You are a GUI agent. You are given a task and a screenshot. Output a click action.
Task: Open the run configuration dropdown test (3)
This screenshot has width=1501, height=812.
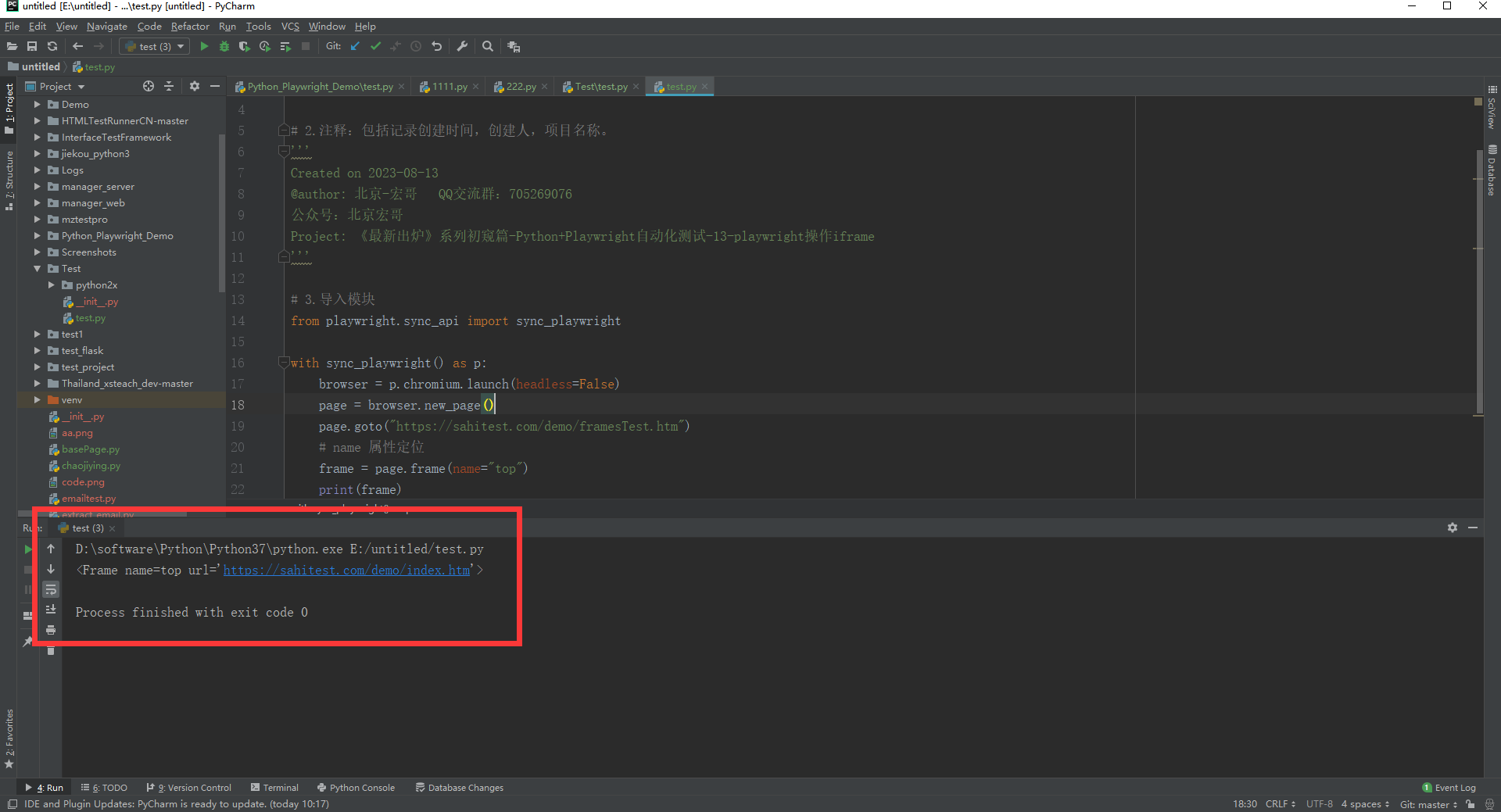[153, 46]
